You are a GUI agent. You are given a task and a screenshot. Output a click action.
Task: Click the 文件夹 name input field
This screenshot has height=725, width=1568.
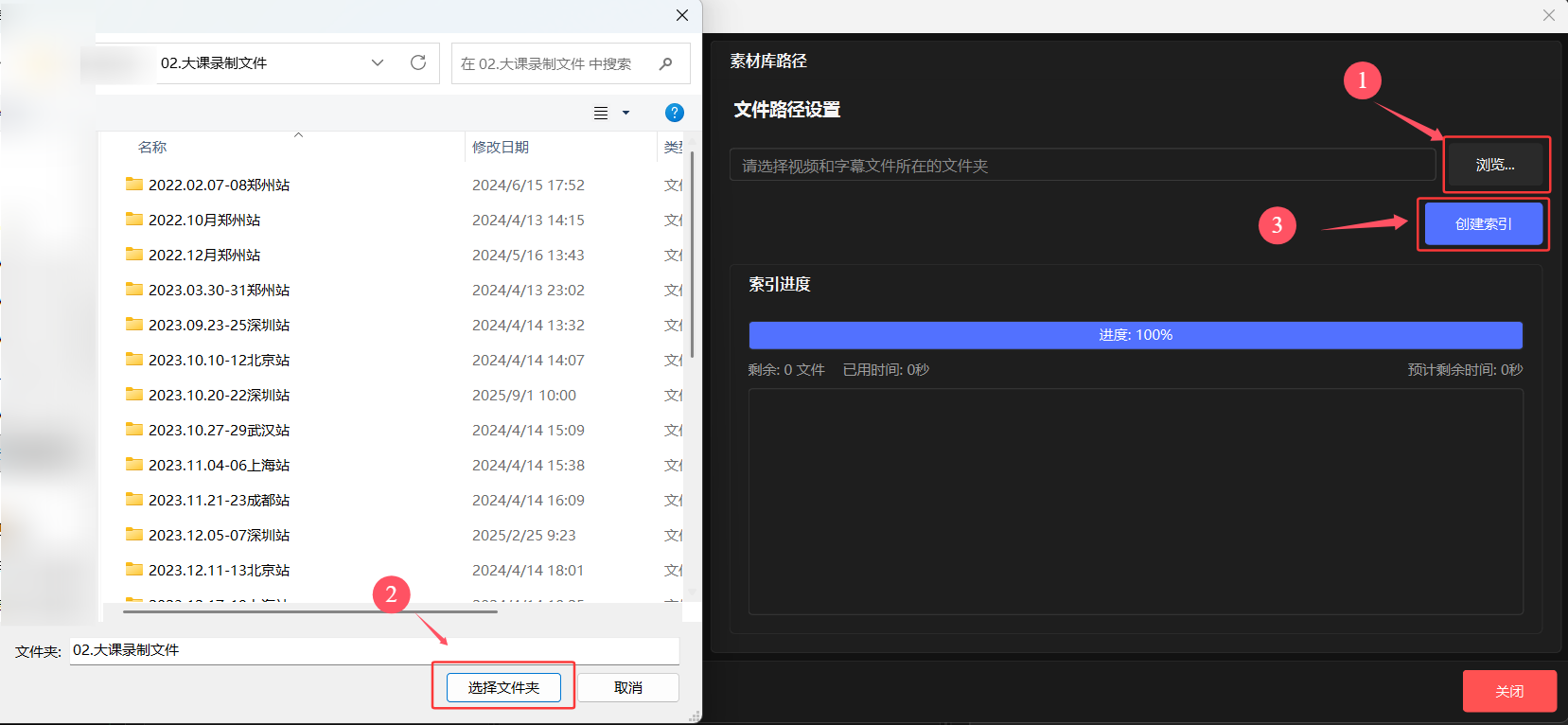(x=374, y=650)
